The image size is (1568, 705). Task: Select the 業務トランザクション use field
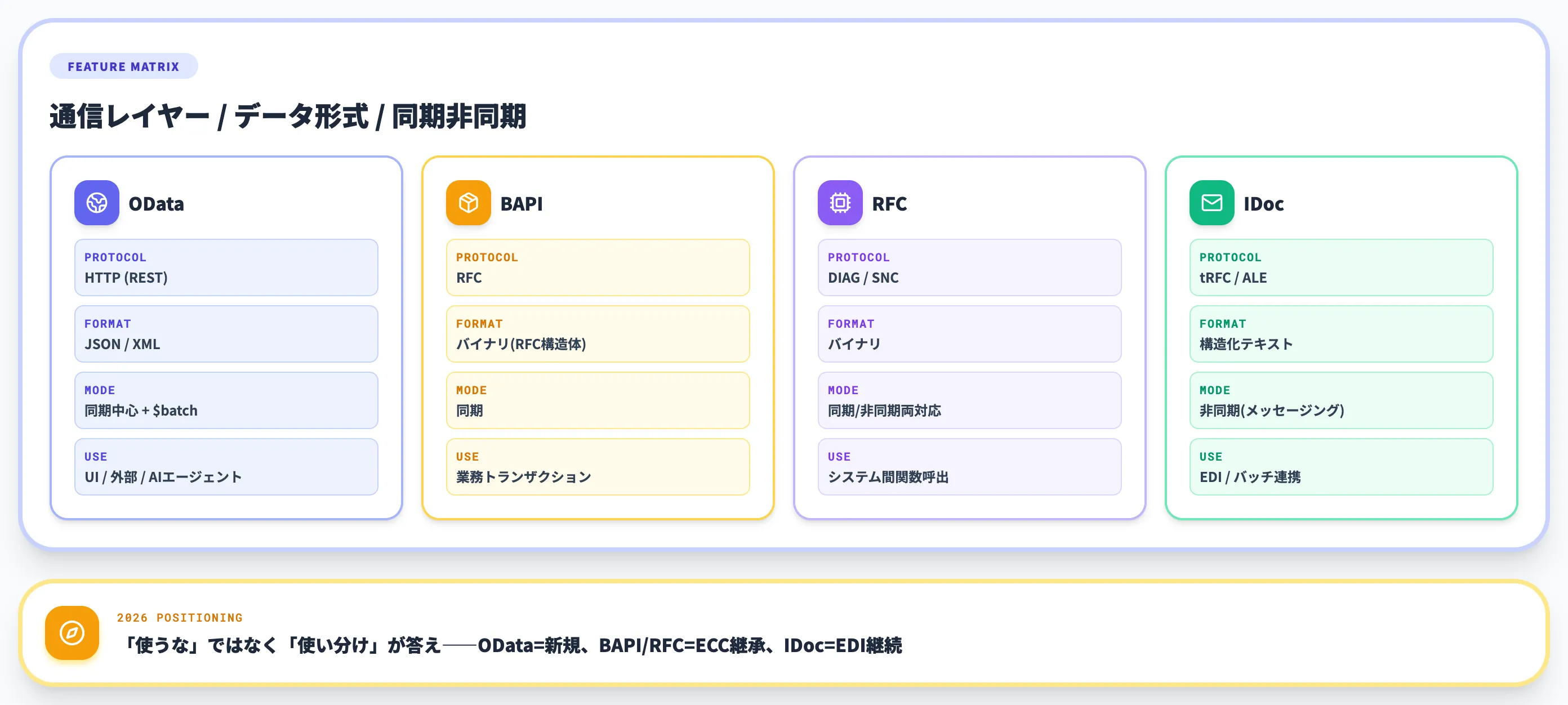tap(598, 466)
